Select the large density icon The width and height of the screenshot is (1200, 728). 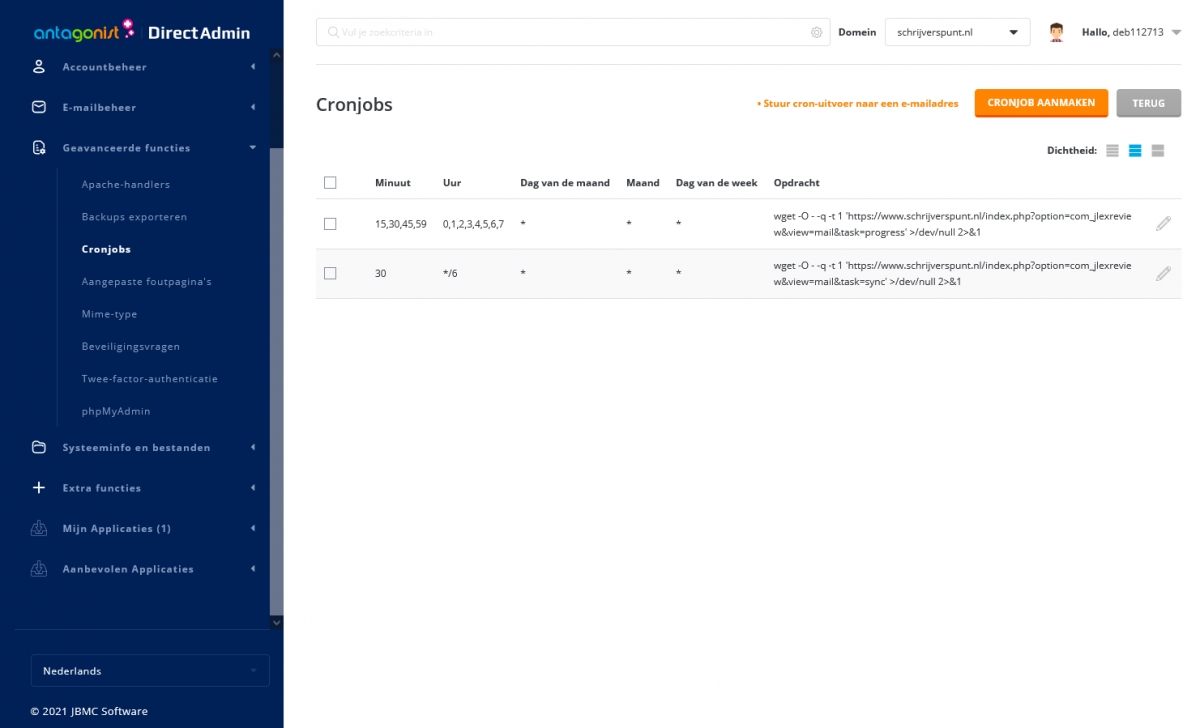(1158, 151)
